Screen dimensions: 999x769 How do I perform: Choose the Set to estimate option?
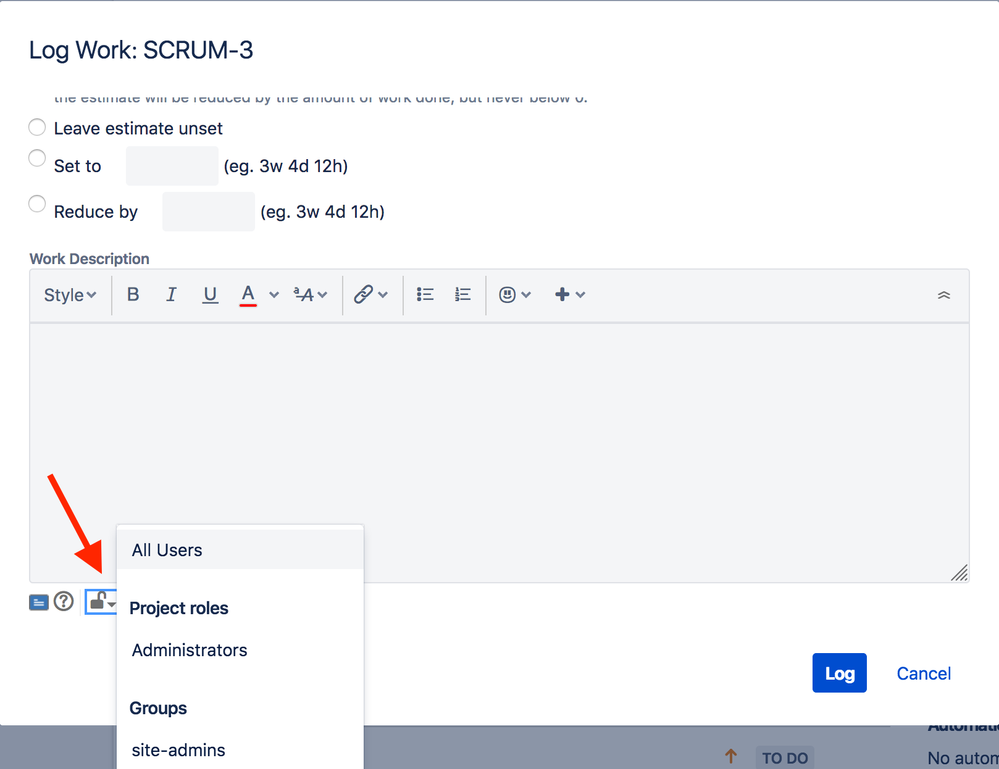click(36, 158)
